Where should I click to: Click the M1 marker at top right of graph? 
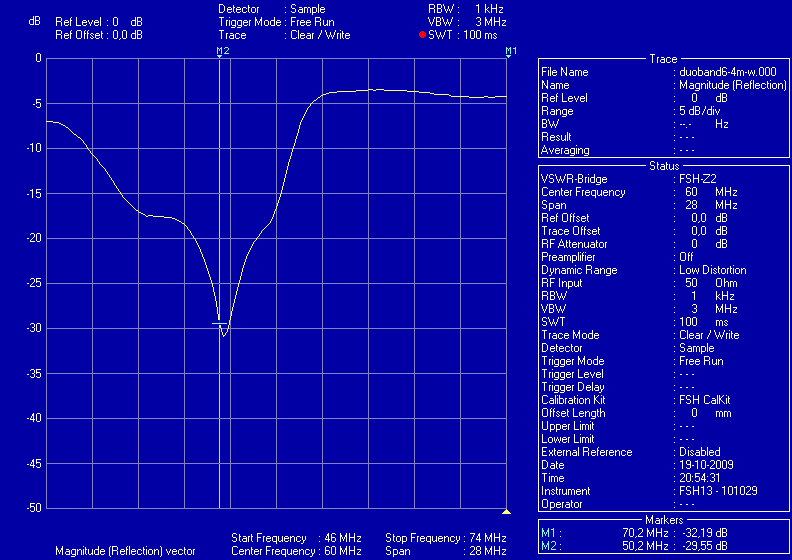click(510, 50)
